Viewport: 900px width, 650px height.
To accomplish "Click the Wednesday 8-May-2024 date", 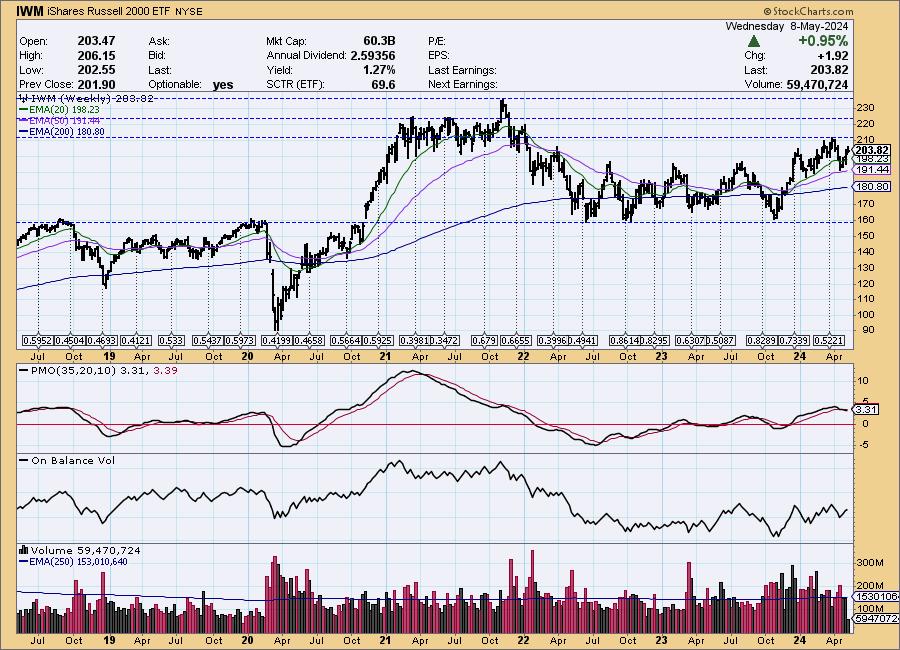I will pyautogui.click(x=787, y=26).
